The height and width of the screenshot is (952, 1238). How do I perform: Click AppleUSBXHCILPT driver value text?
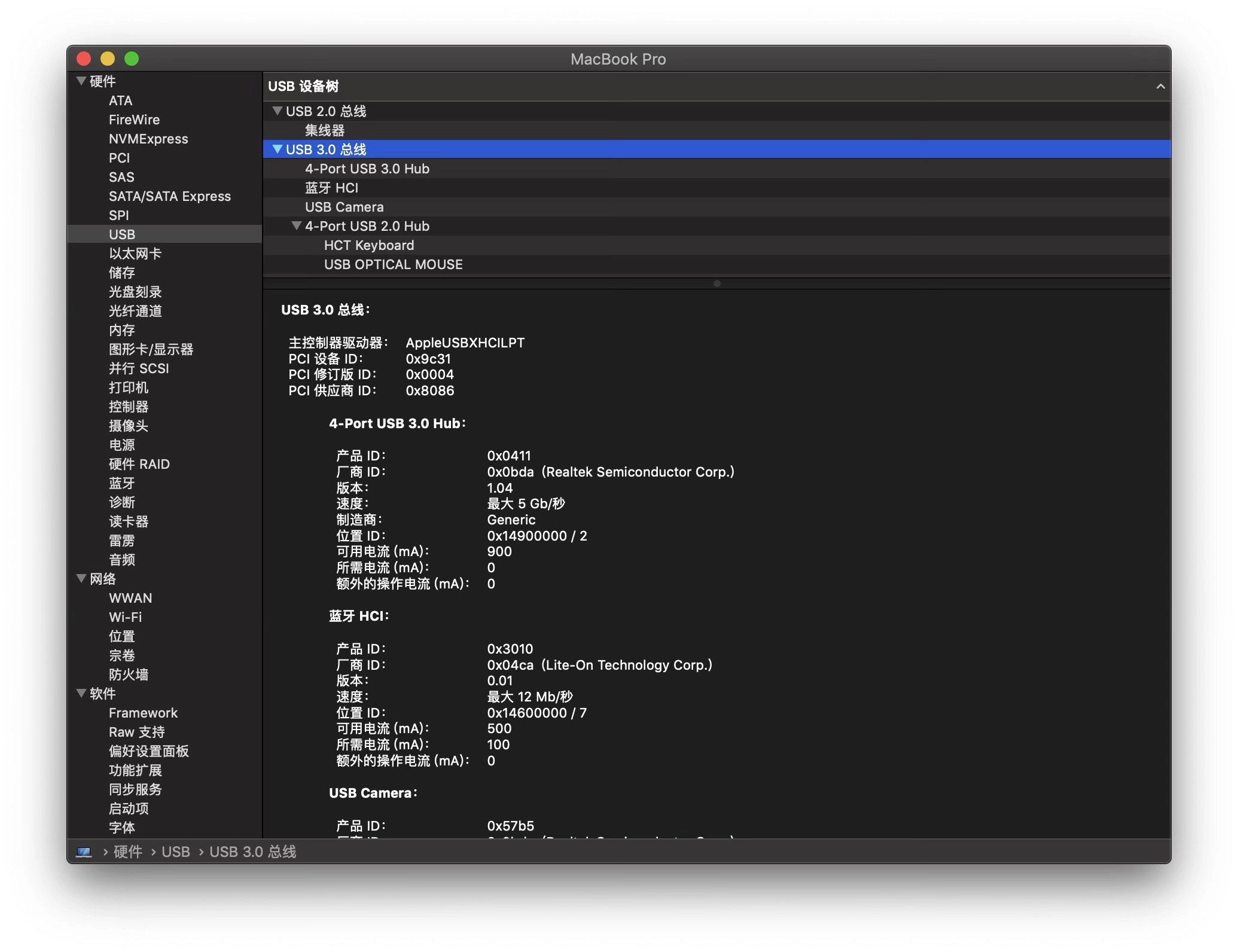[465, 343]
